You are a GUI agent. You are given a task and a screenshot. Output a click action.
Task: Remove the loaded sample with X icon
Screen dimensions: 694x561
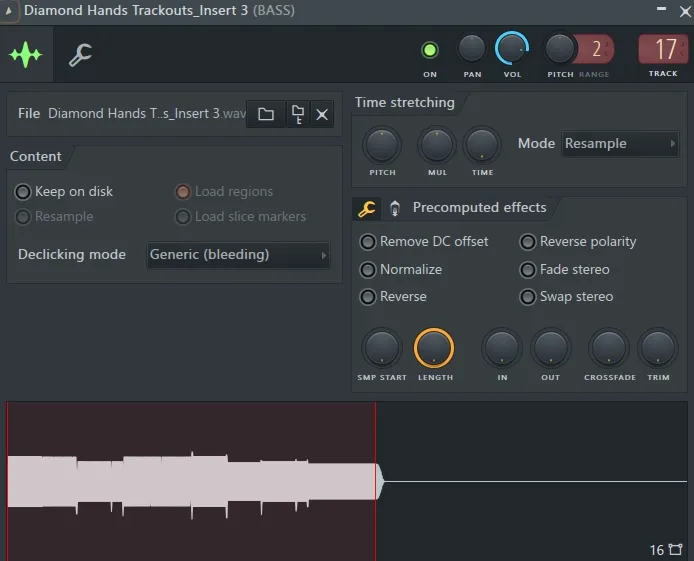(322, 114)
